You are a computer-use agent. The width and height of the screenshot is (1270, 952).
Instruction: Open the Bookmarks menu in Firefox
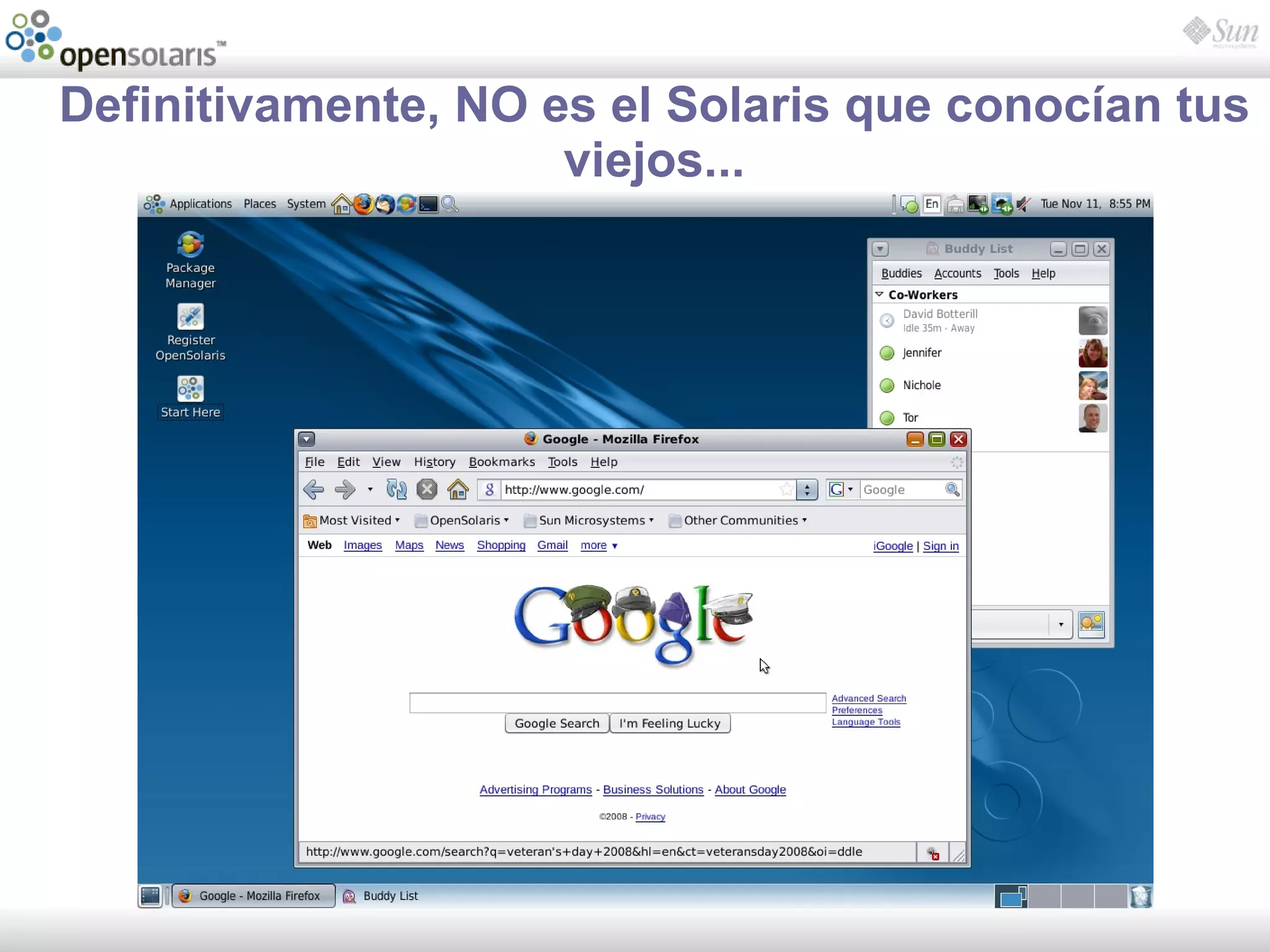pyautogui.click(x=502, y=462)
